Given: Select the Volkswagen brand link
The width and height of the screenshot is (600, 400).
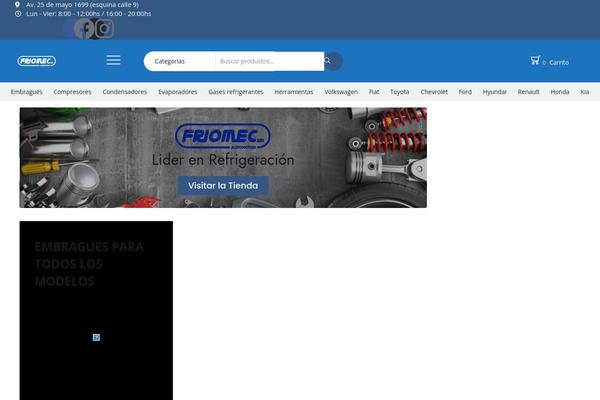Looking at the screenshot, I should point(341,92).
